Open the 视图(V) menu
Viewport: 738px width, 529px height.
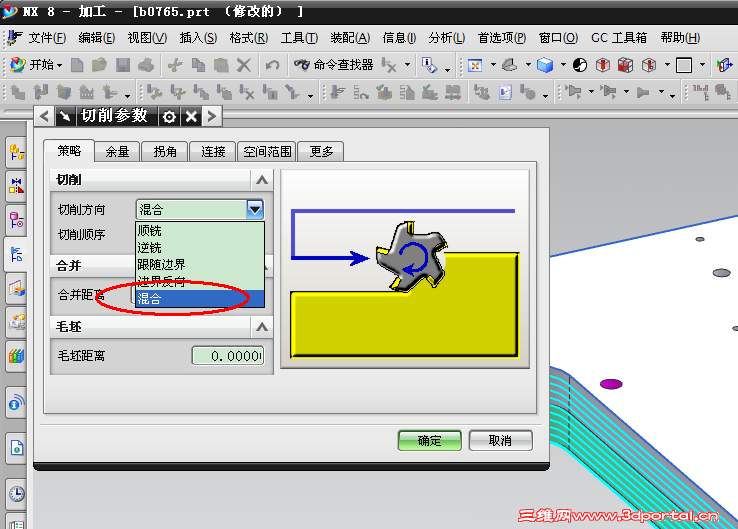(x=147, y=38)
